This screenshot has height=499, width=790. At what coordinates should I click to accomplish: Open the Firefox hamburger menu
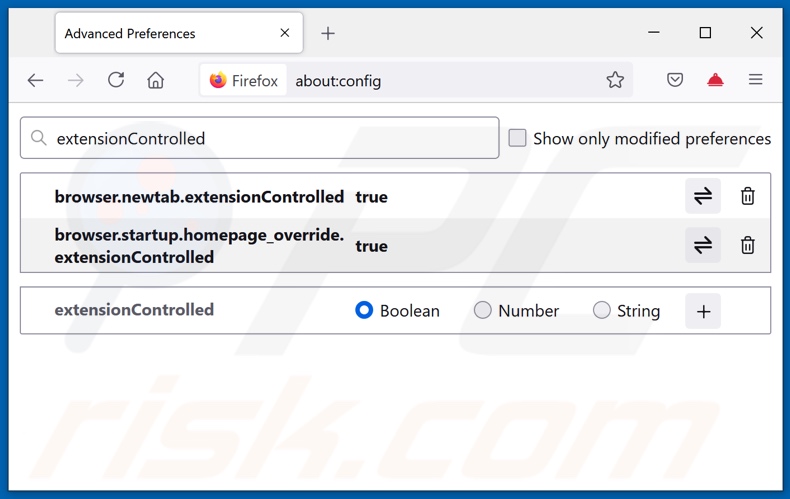point(755,80)
